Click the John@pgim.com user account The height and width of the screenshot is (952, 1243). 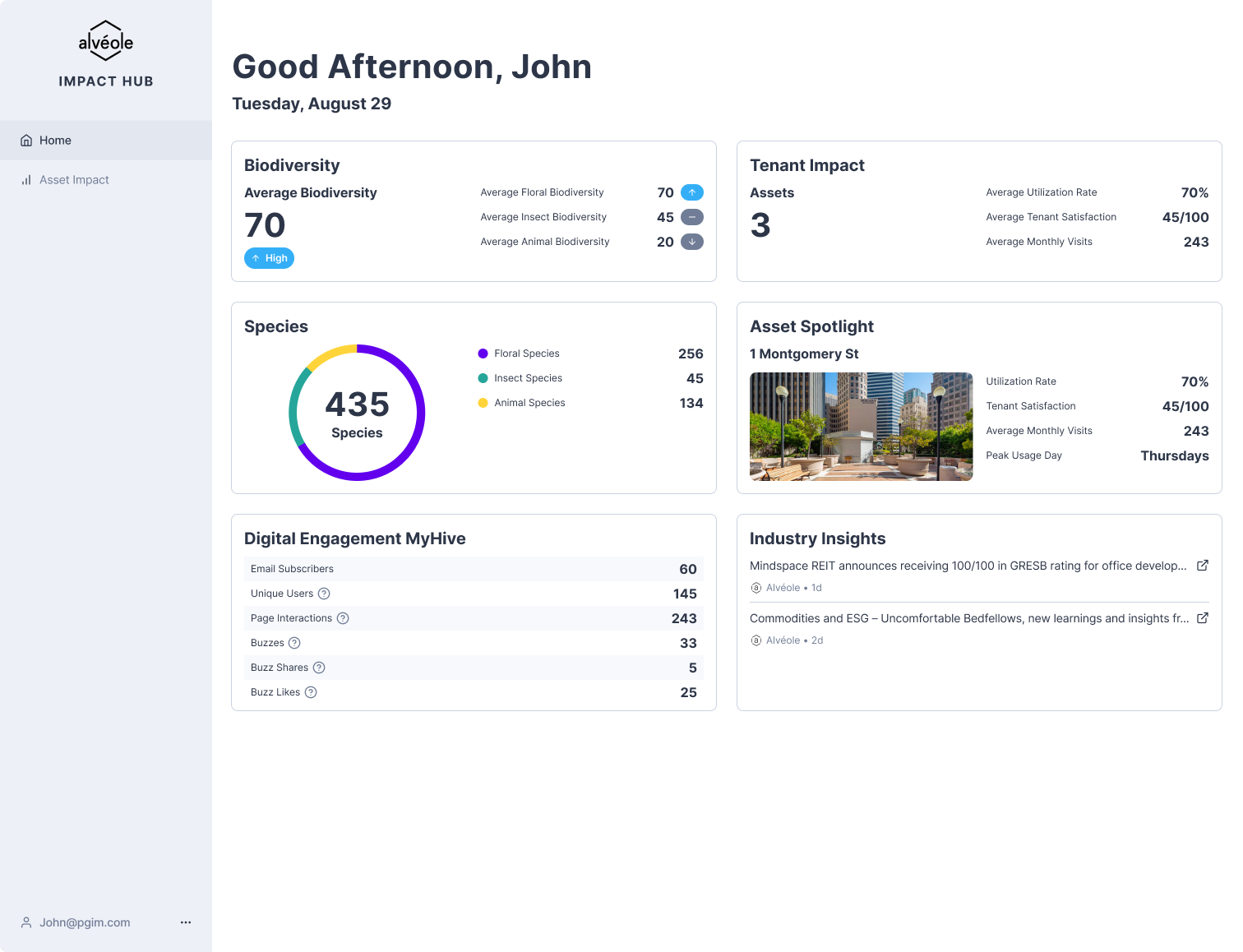pyautogui.click(x=84, y=922)
